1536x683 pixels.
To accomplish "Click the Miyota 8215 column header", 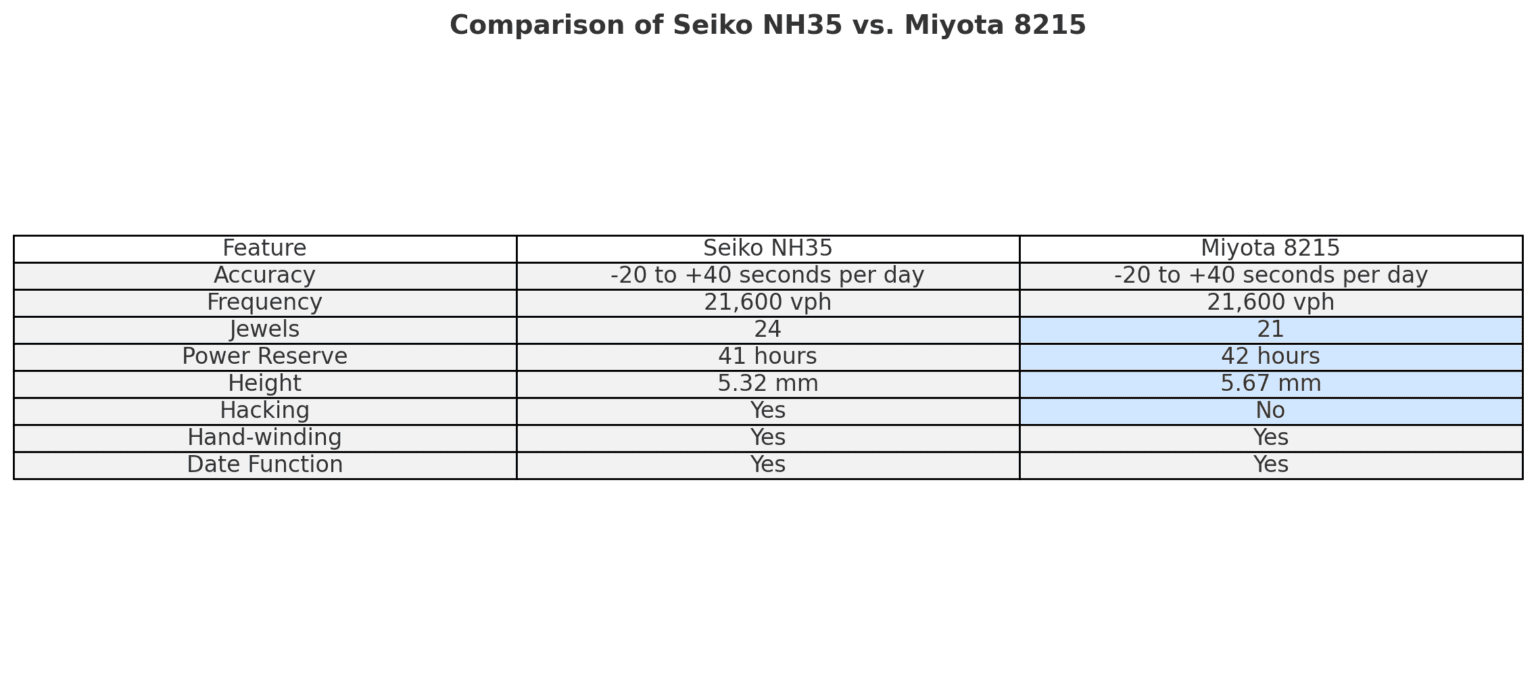I will click(1270, 248).
